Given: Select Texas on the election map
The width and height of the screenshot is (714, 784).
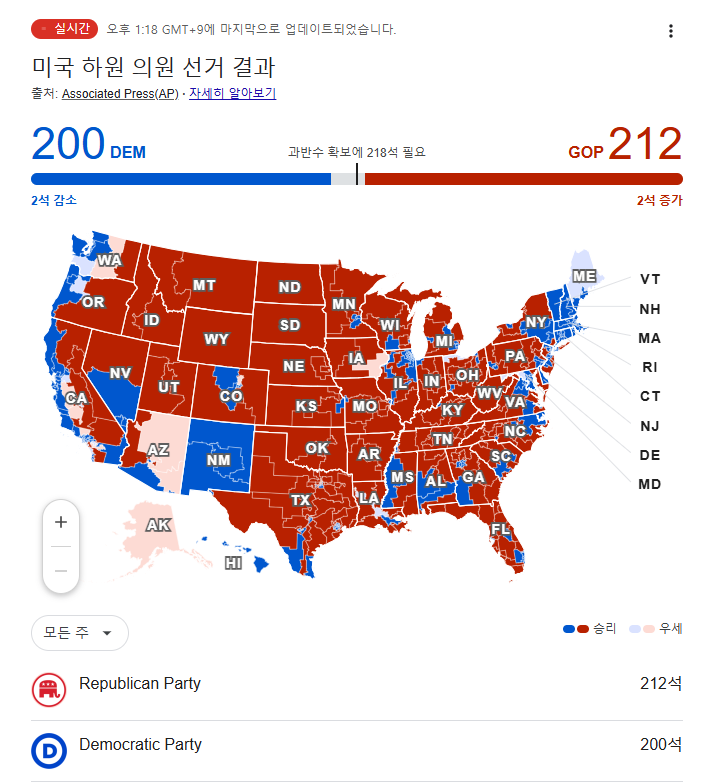Looking at the screenshot, I should [x=300, y=499].
